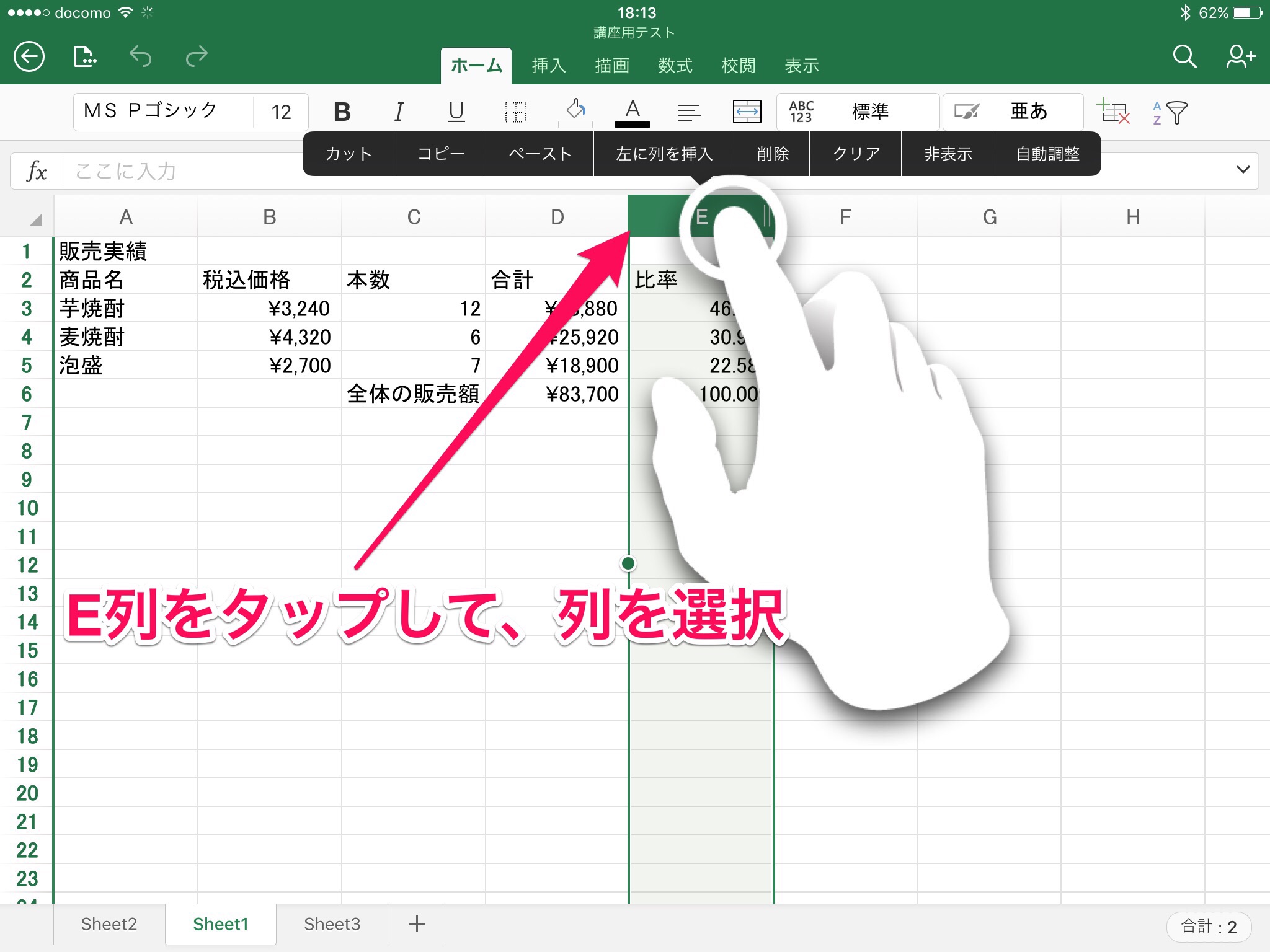Screen dimensions: 1270x952
Task: Tap the back arrow circle icon
Action: tap(29, 57)
